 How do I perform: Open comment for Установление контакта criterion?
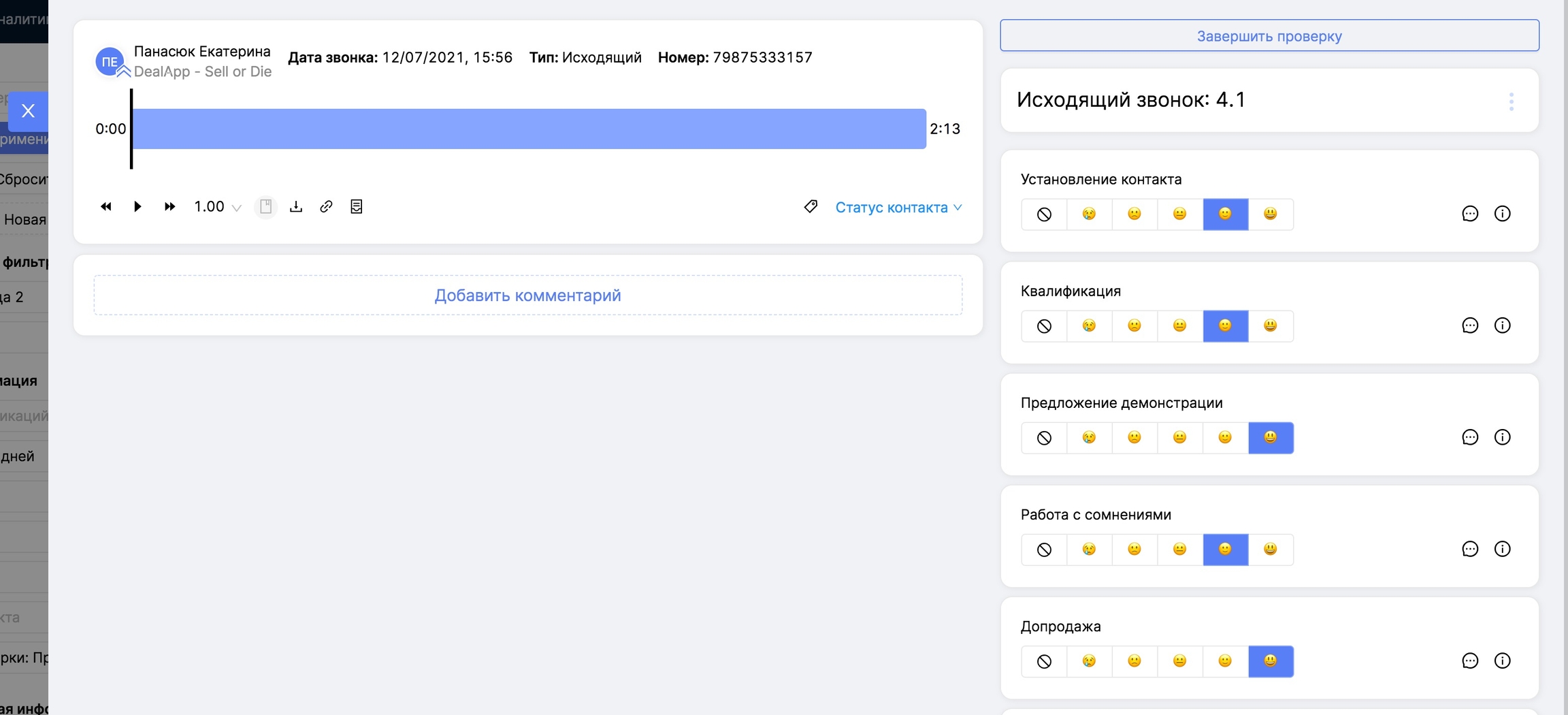tap(1470, 214)
